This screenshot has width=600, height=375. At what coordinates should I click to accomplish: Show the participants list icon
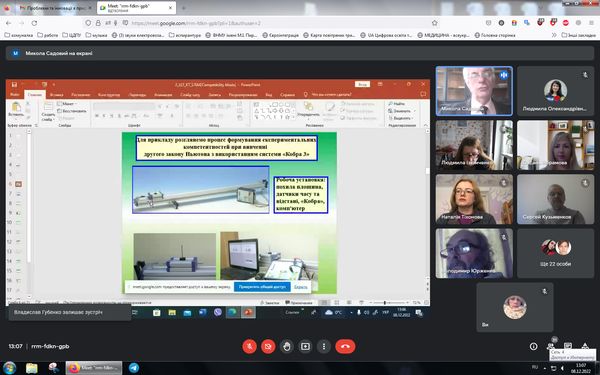tap(551, 346)
